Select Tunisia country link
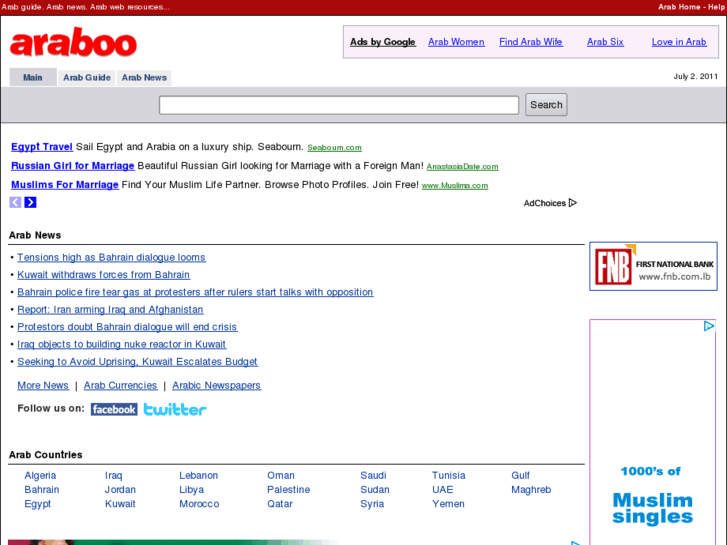The width and height of the screenshot is (727, 545). [448, 475]
